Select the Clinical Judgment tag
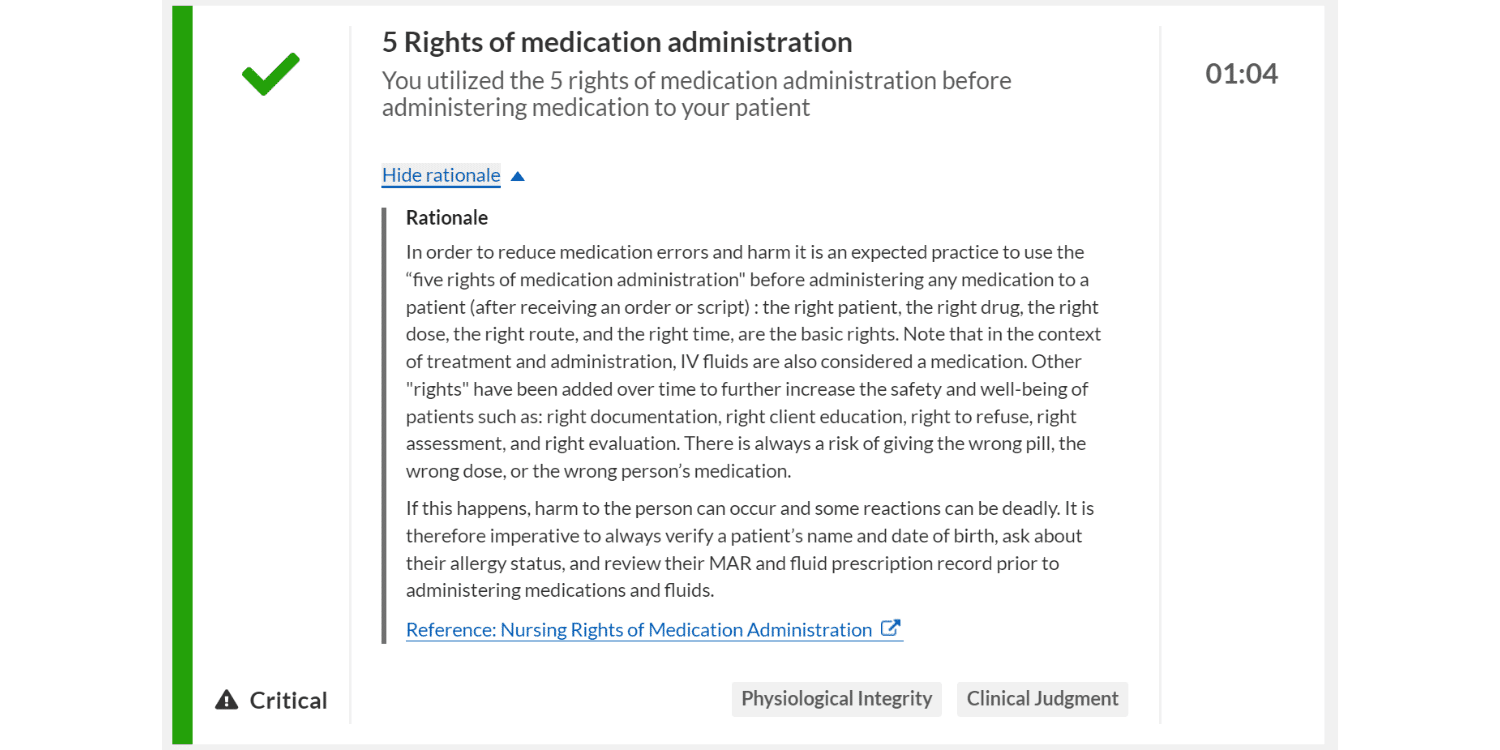The image size is (1500, 750). click(1042, 699)
